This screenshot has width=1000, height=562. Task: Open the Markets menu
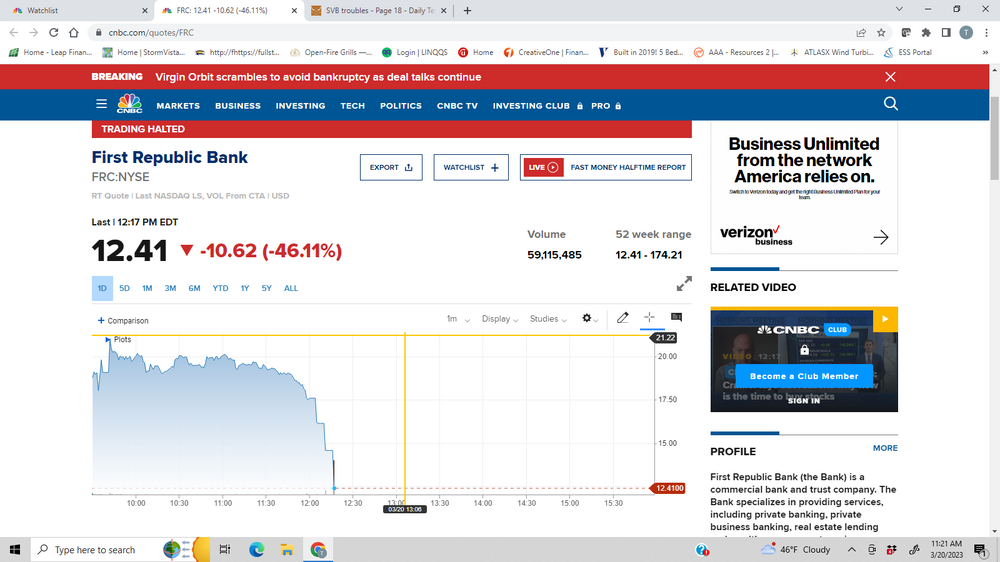[178, 105]
